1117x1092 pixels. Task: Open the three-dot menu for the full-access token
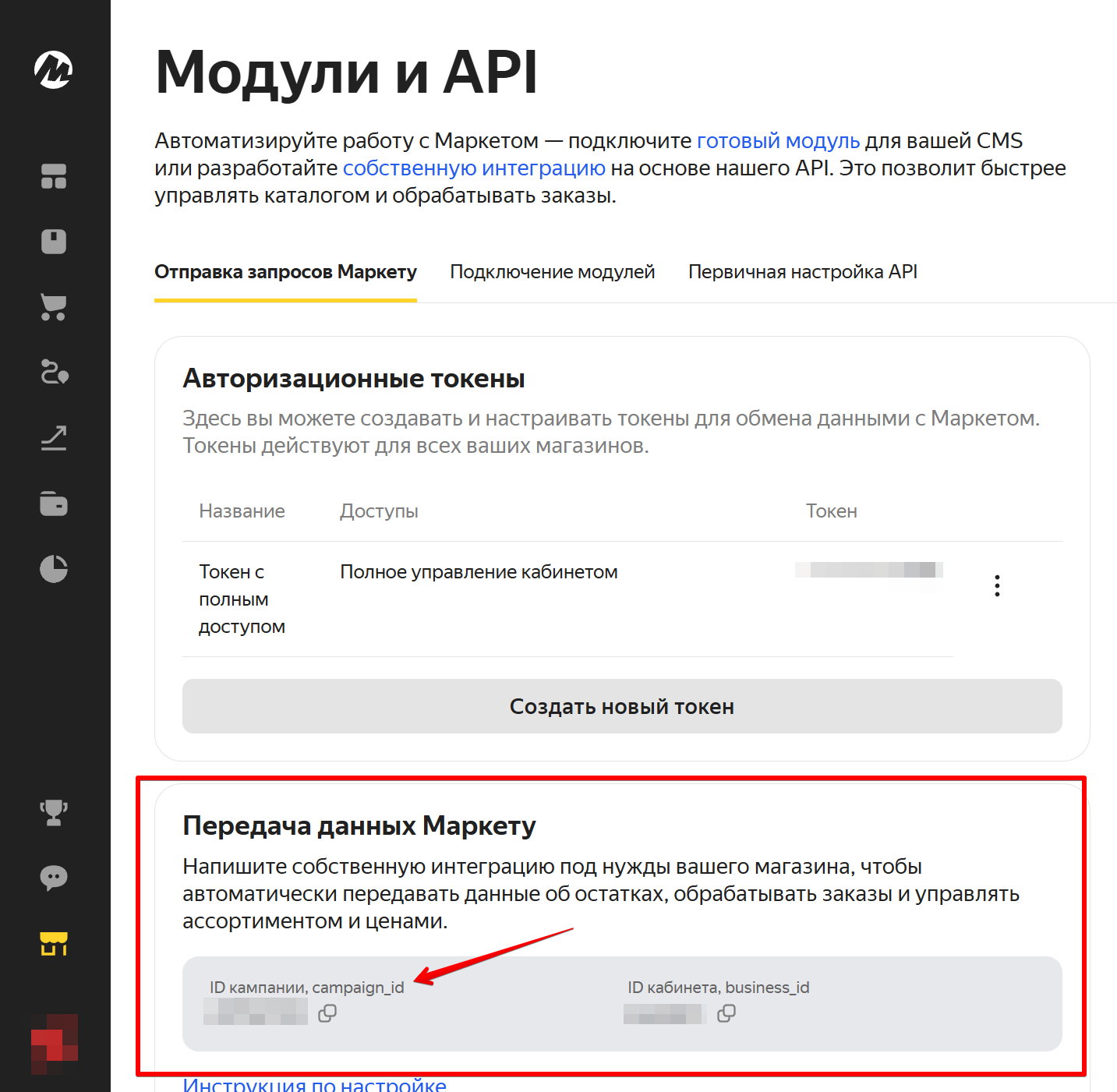997,585
